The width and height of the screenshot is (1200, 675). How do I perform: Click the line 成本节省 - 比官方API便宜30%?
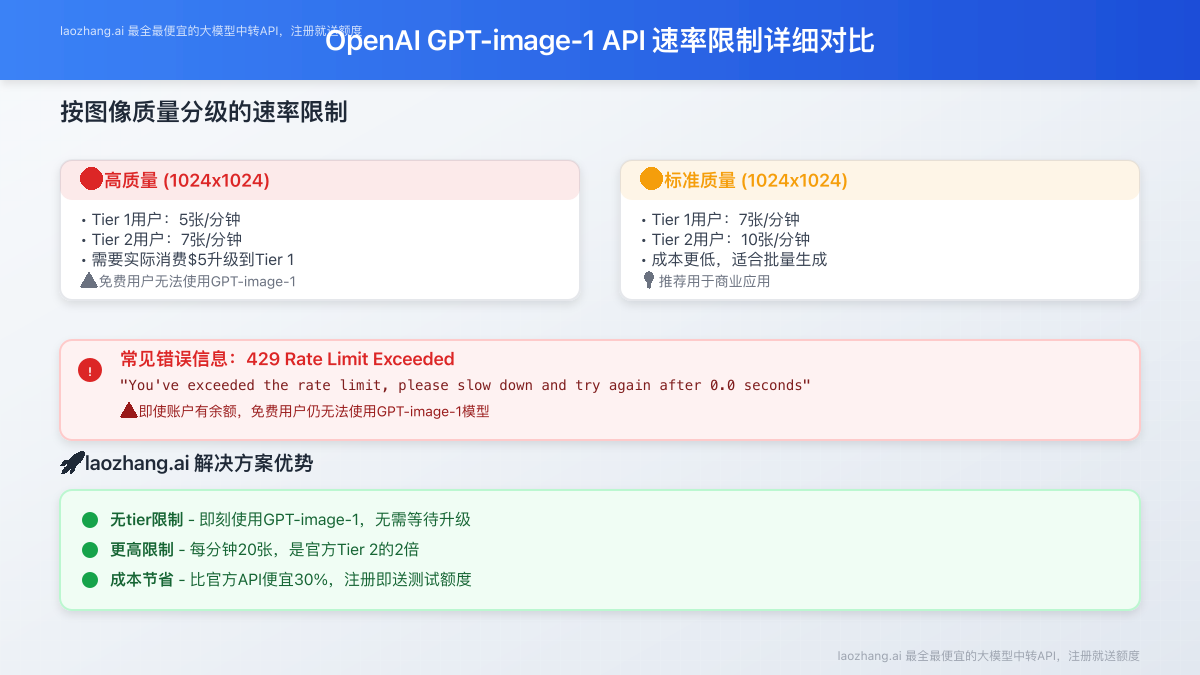click(290, 580)
